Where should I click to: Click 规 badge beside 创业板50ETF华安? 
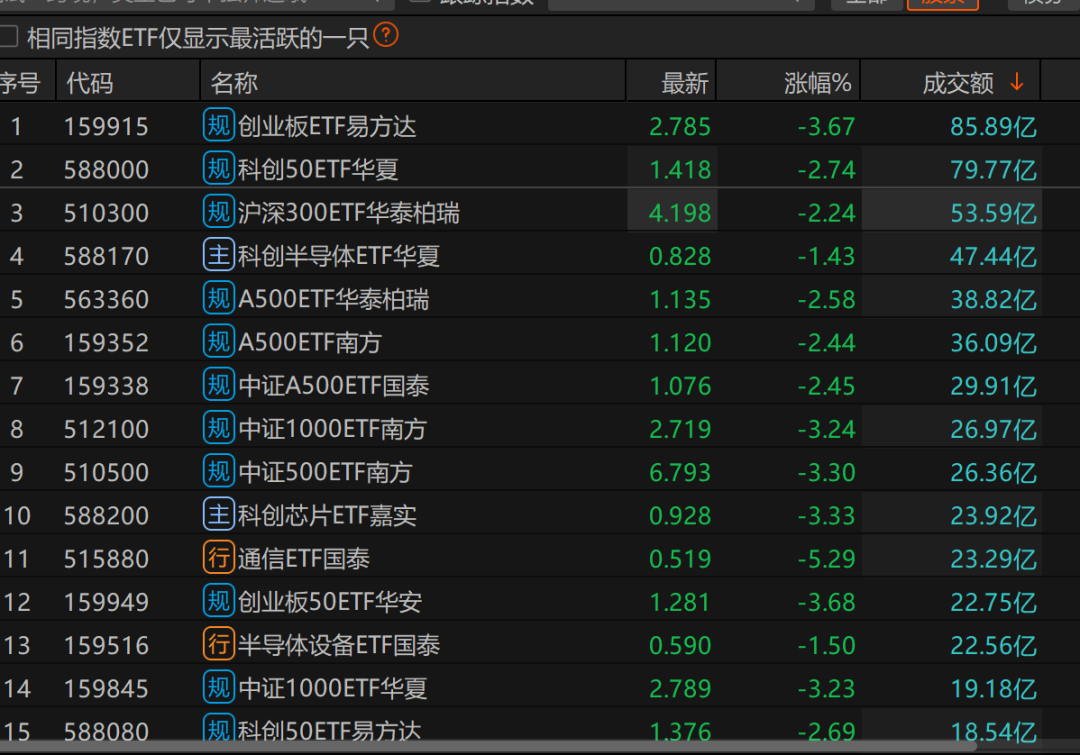[219, 601]
